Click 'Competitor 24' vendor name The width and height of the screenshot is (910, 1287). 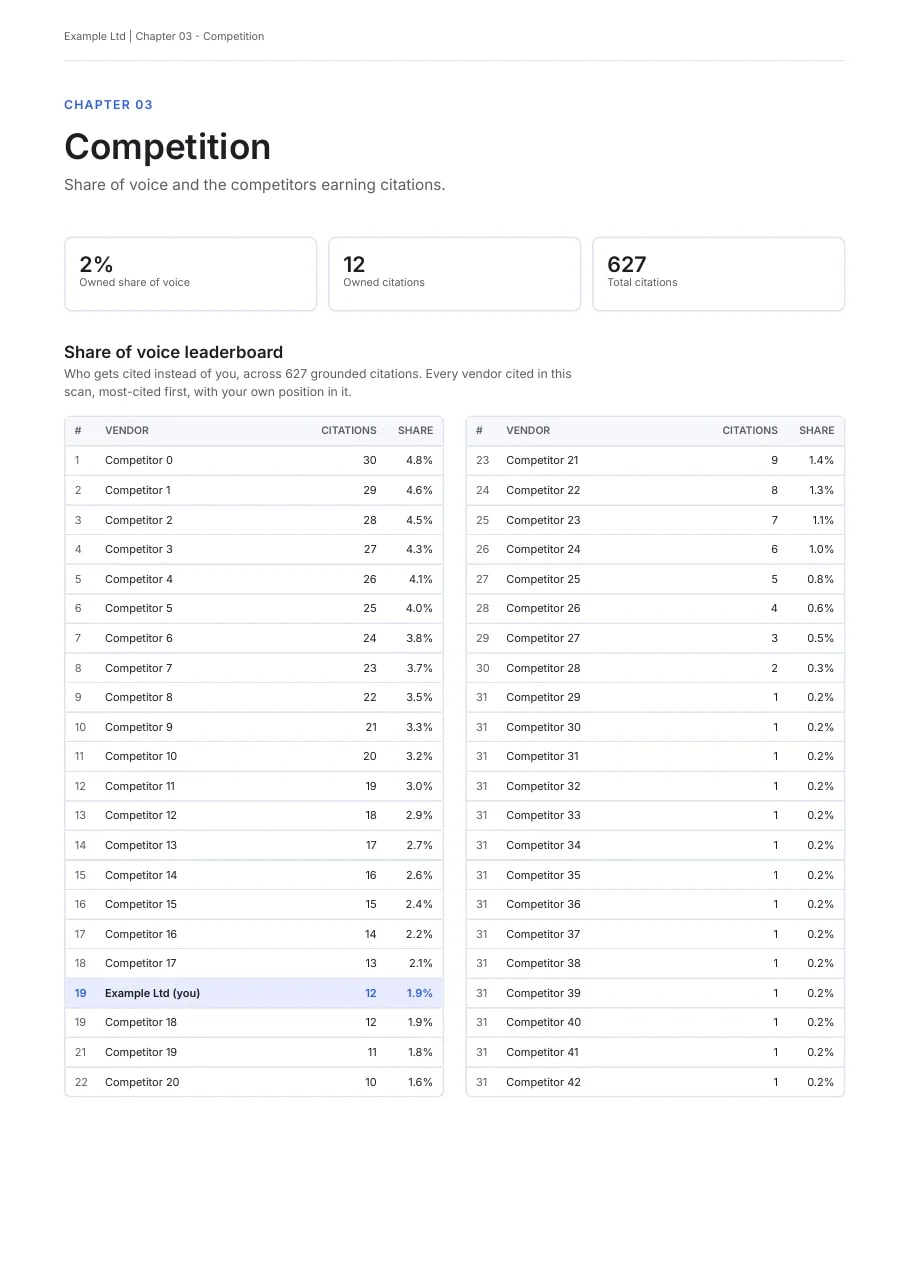[543, 549]
